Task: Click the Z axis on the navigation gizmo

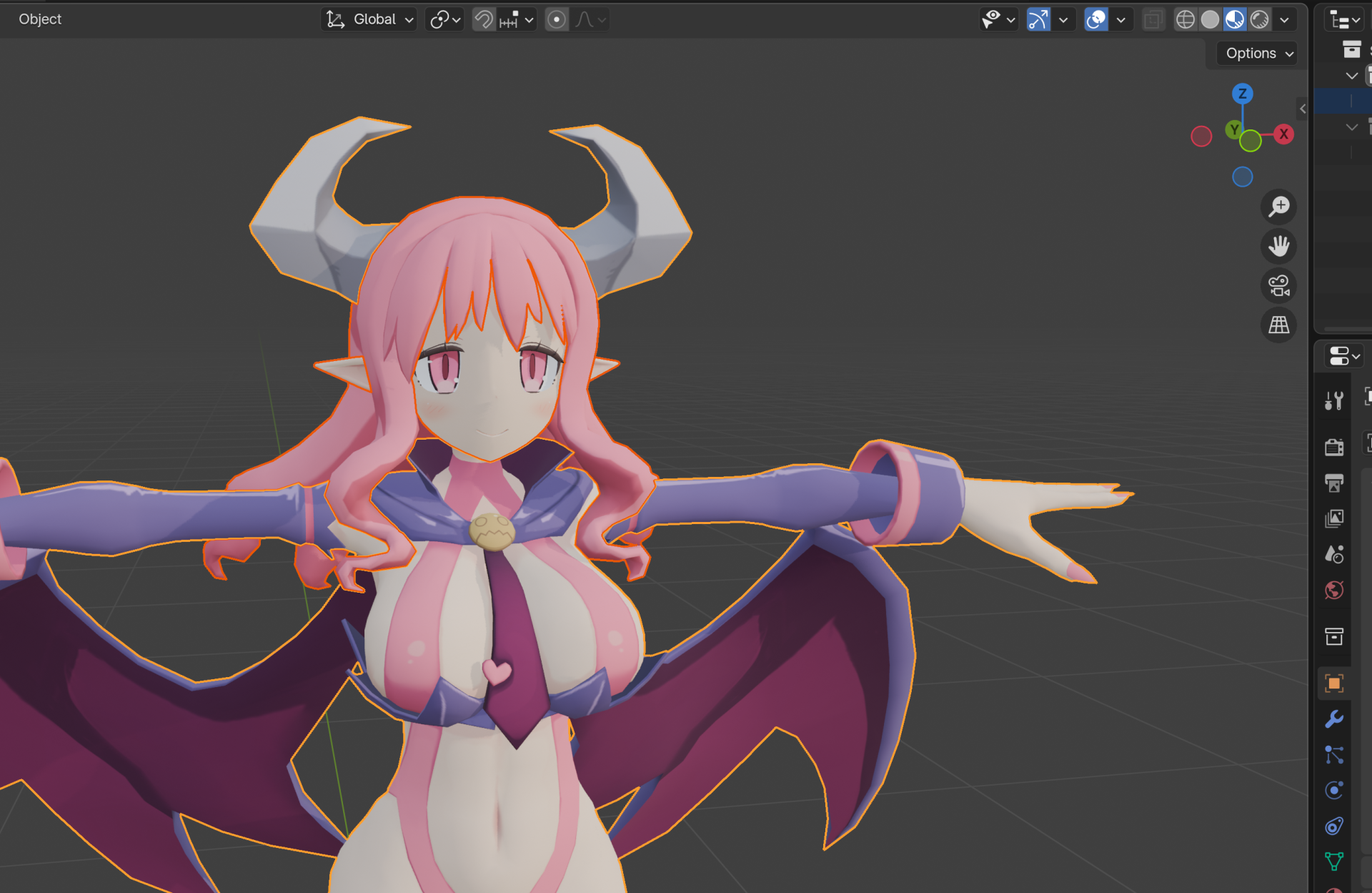Action: (x=1243, y=94)
